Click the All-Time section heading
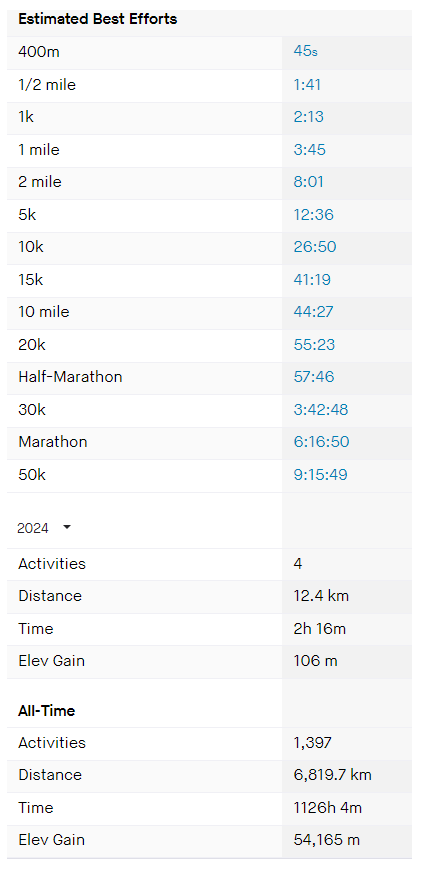This screenshot has width=434, height=870. (x=47, y=711)
